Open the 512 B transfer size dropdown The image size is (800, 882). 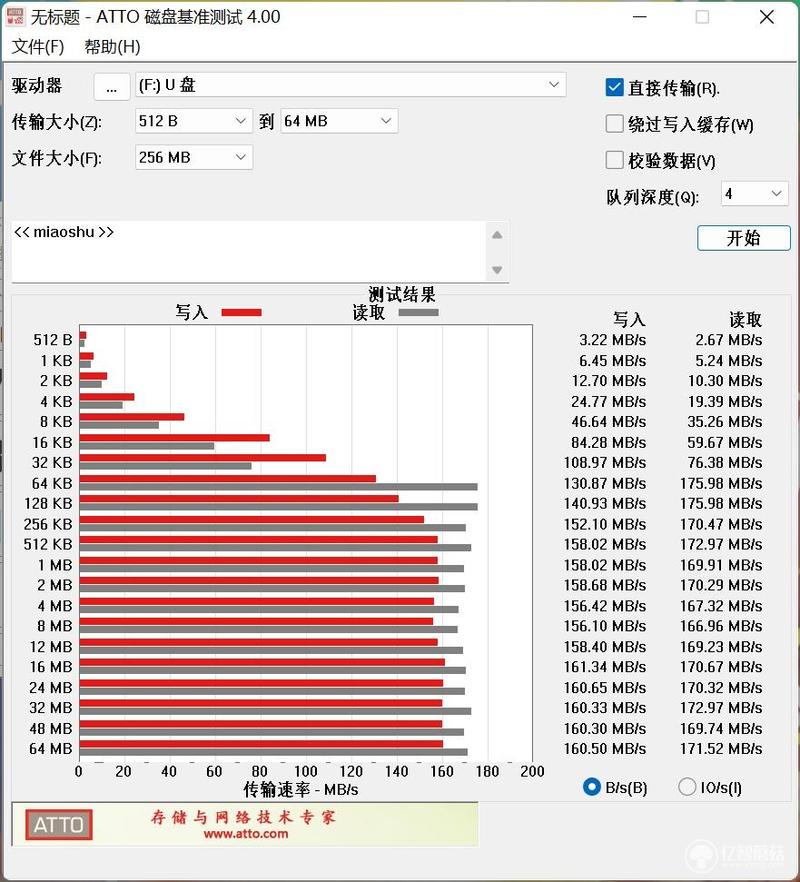coord(194,121)
